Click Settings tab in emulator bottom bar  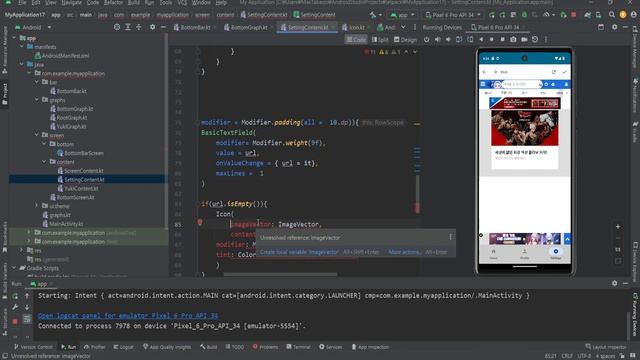[556, 253]
